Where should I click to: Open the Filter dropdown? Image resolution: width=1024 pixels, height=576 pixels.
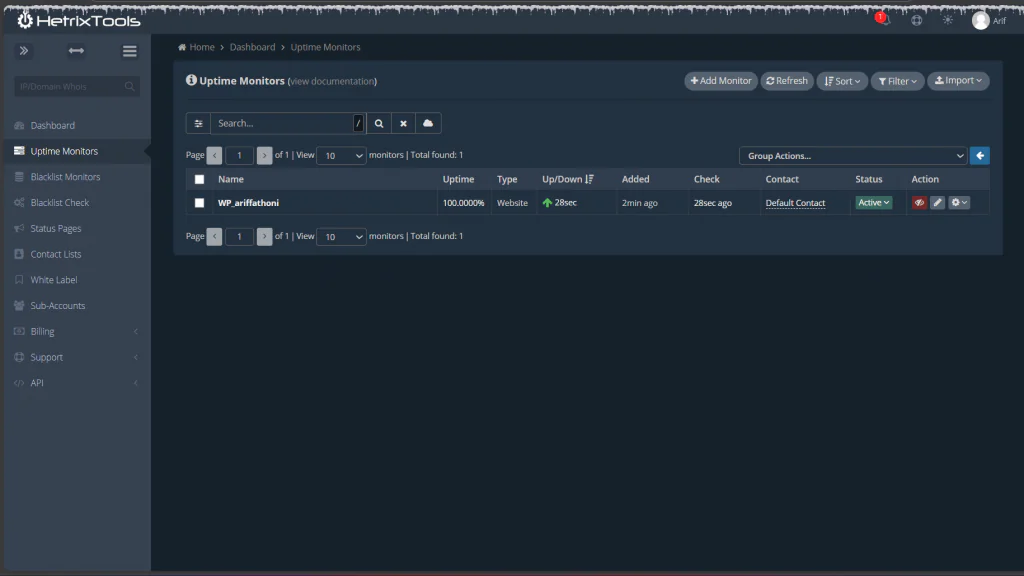pyautogui.click(x=897, y=81)
